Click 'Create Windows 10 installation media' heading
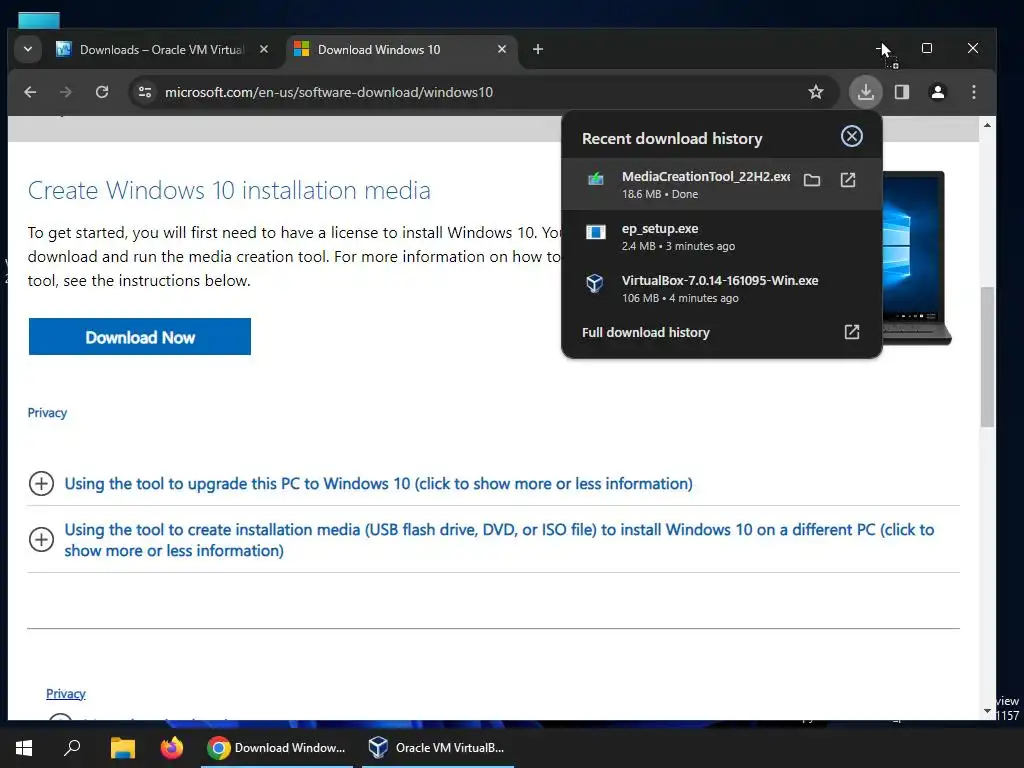Screen dimensions: 1024x768 [x=229, y=190]
